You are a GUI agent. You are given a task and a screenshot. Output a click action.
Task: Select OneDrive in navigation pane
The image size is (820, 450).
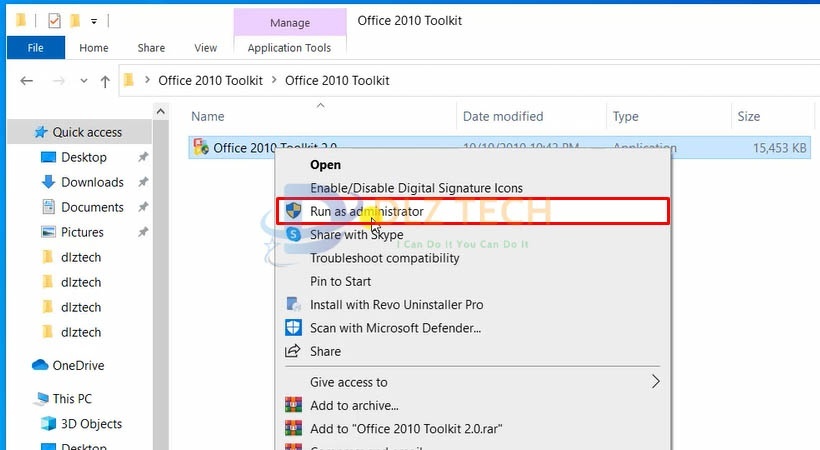tap(78, 365)
